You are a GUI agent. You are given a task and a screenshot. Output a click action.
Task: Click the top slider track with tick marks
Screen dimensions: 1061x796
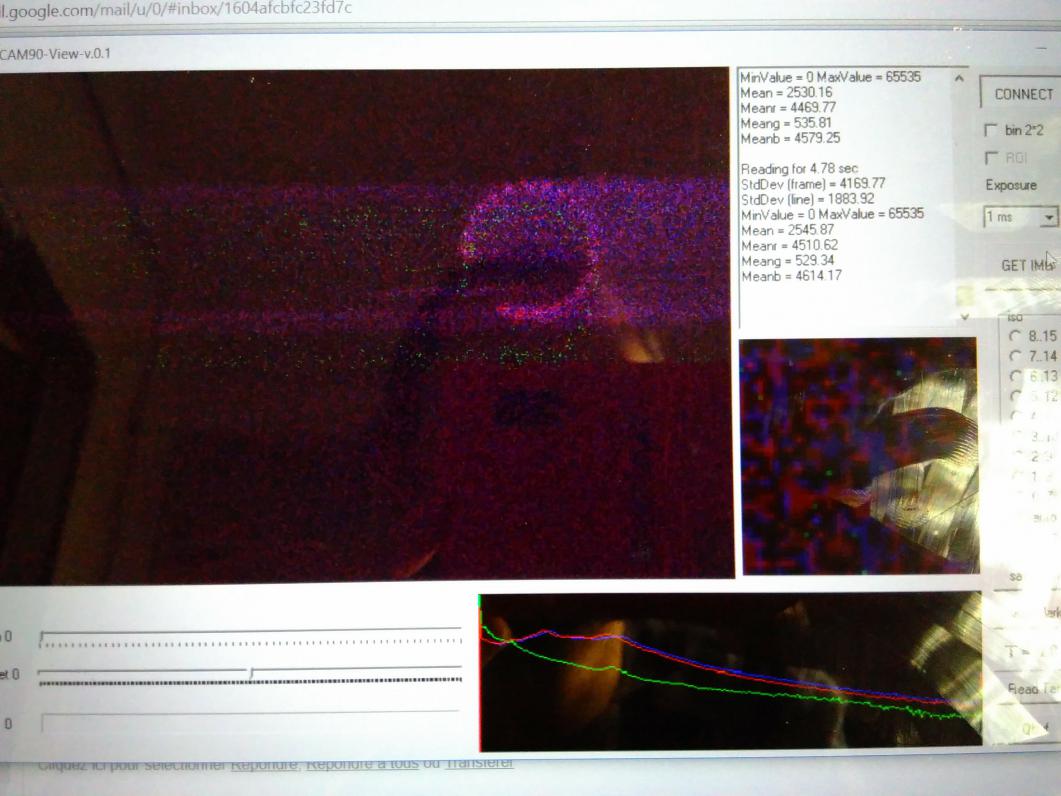[250, 639]
